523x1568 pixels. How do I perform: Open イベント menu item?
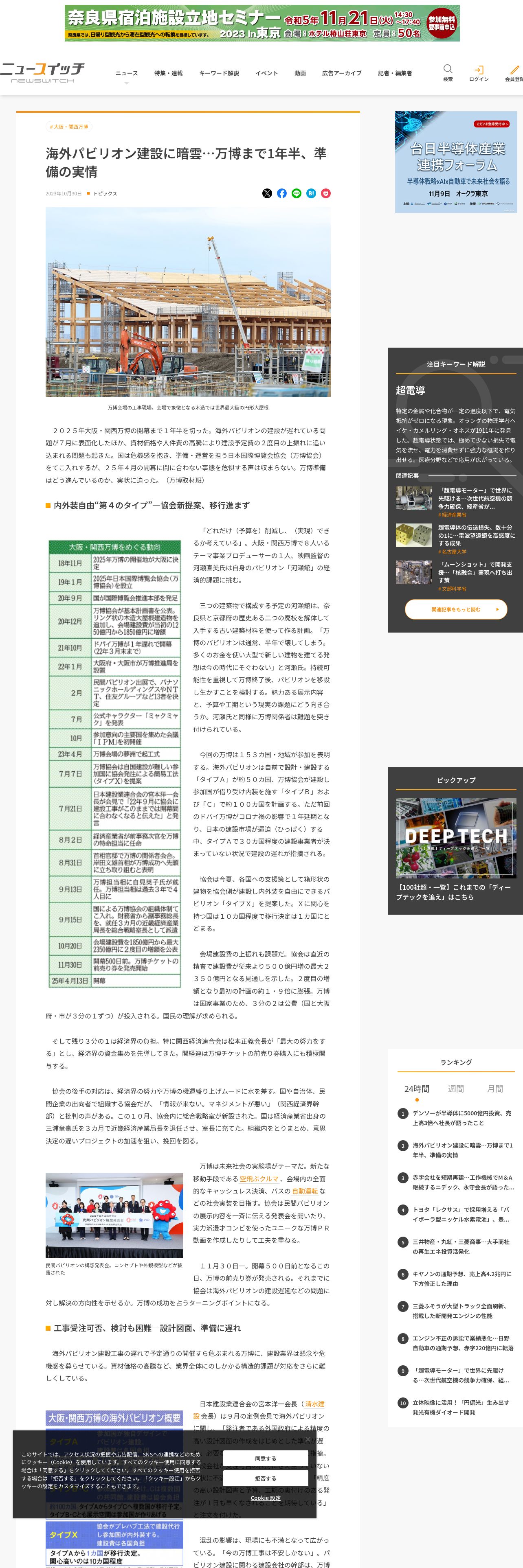(267, 74)
